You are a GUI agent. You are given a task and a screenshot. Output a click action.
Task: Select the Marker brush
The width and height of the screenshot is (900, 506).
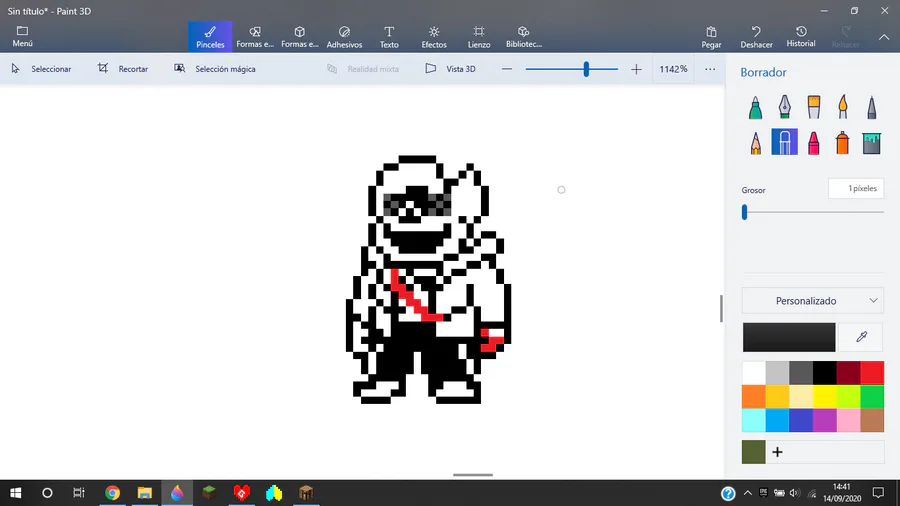(x=755, y=107)
